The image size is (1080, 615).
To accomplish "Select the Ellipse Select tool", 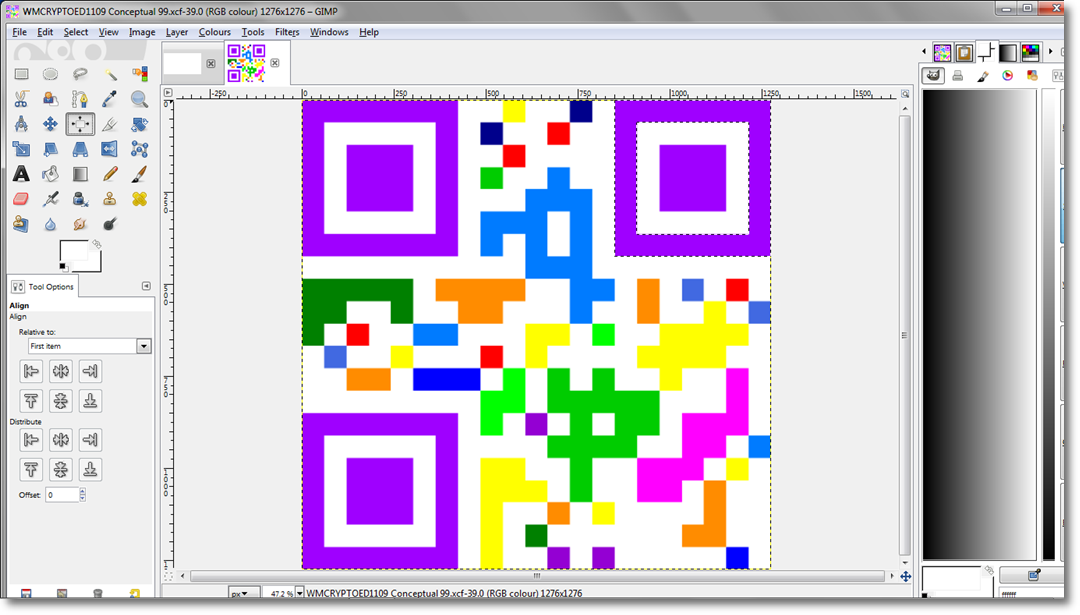I will tap(50, 74).
